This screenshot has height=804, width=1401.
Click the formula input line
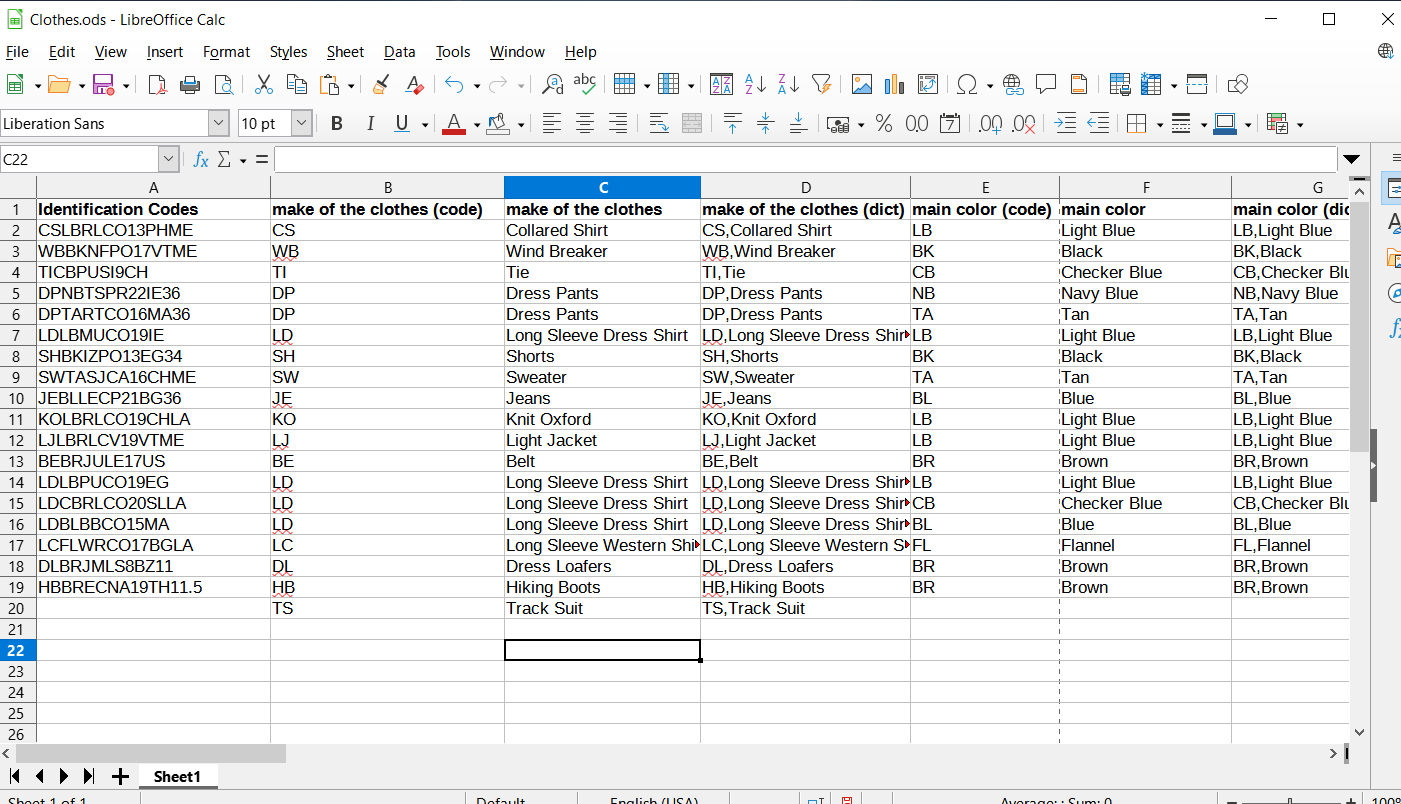click(x=805, y=159)
